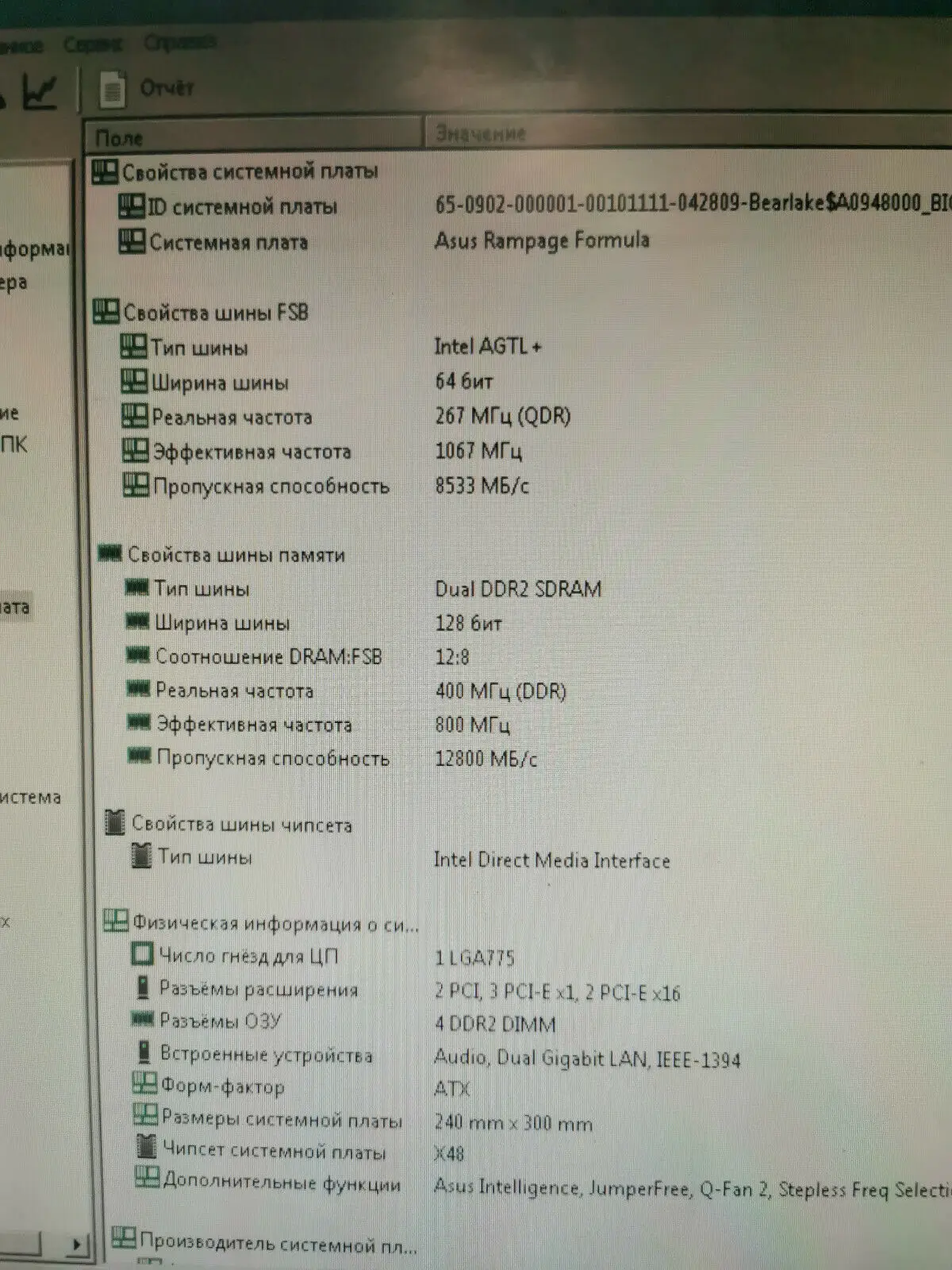Click icon beside Системная плата row
Image resolution: width=952 pixels, height=1270 pixels.
point(132,241)
